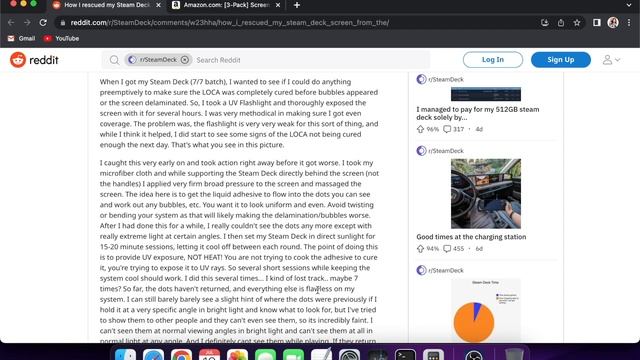
Task: Open r/SteamDeck link above charging station post
Action: tap(446, 151)
